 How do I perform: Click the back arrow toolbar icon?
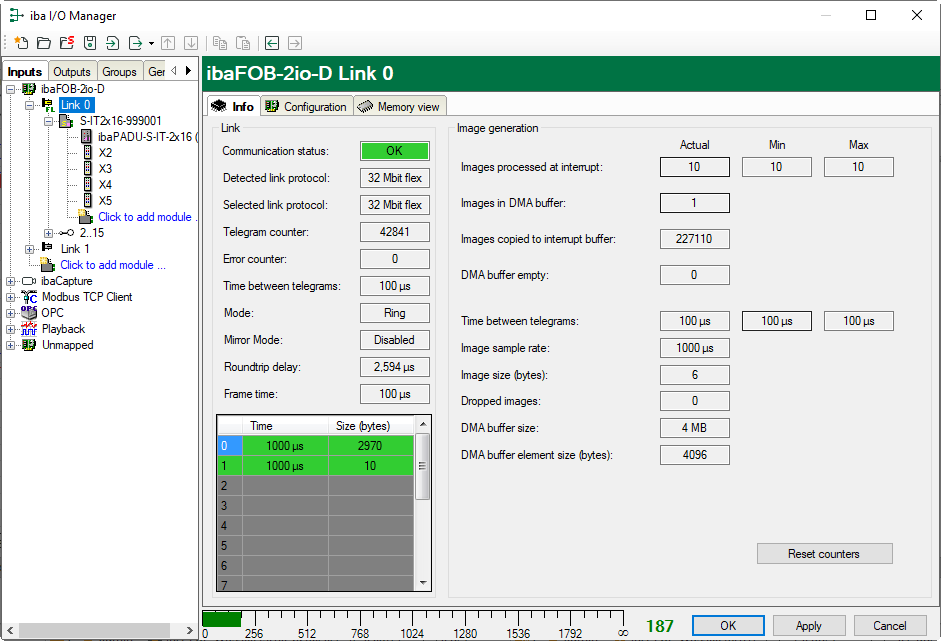tap(272, 43)
